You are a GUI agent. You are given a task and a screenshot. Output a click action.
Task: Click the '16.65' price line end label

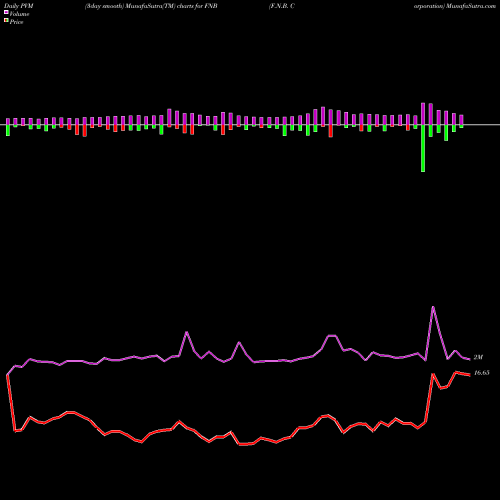pyautogui.click(x=482, y=373)
